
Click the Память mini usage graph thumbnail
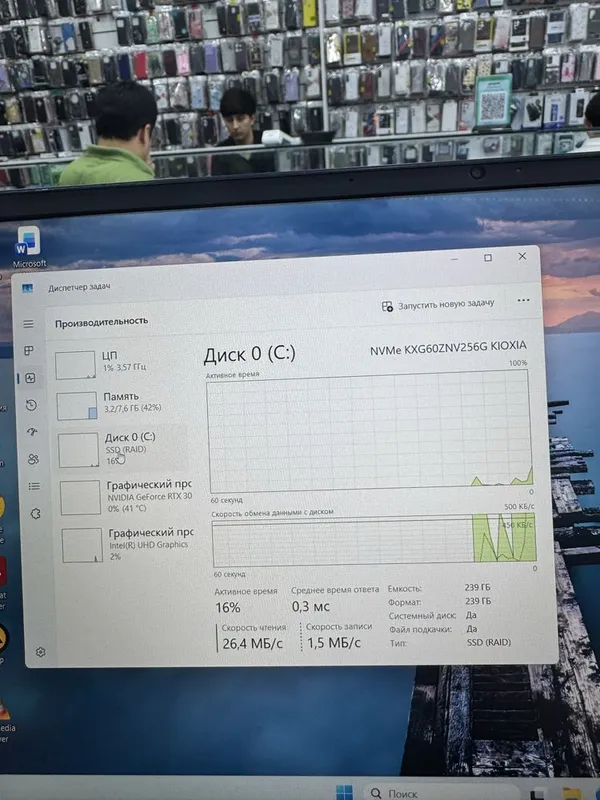point(77,406)
